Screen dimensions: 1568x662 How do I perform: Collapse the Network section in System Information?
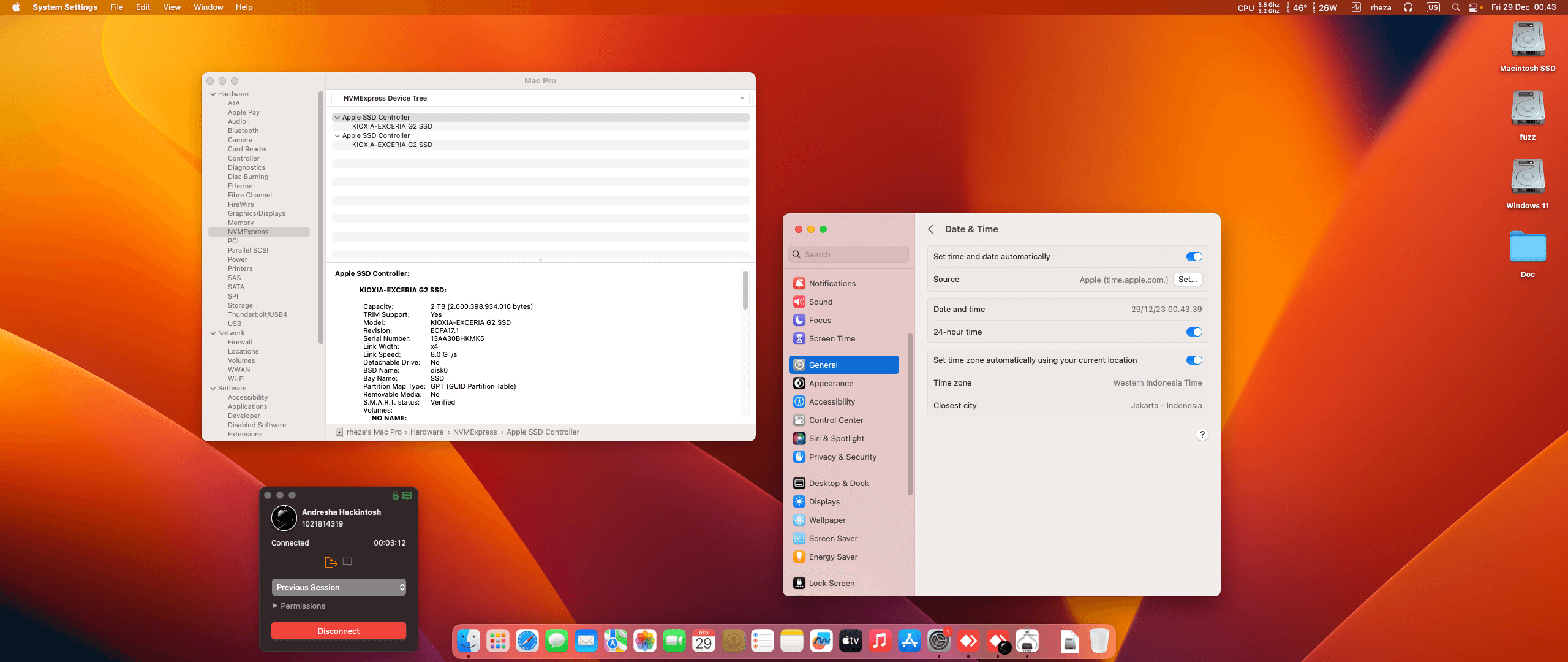coord(213,333)
